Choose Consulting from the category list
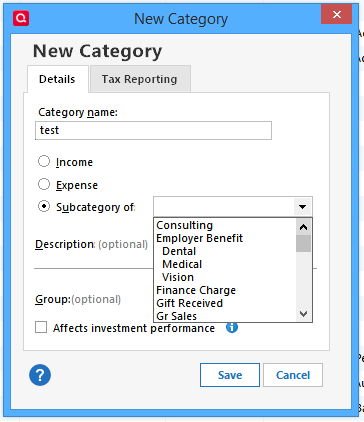This screenshot has width=364, height=422. point(184,225)
